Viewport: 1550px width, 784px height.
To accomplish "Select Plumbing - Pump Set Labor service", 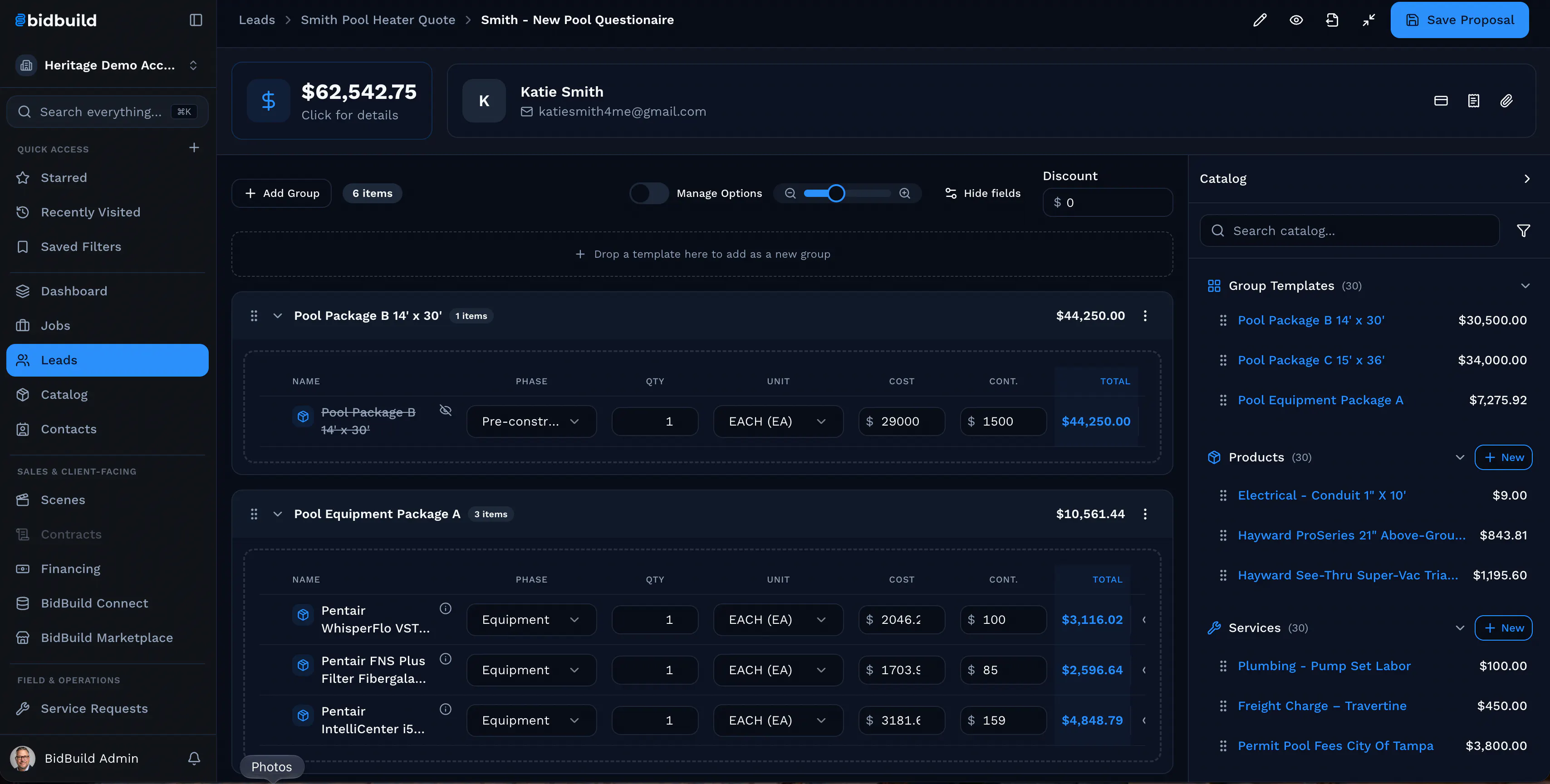I will point(1324,666).
